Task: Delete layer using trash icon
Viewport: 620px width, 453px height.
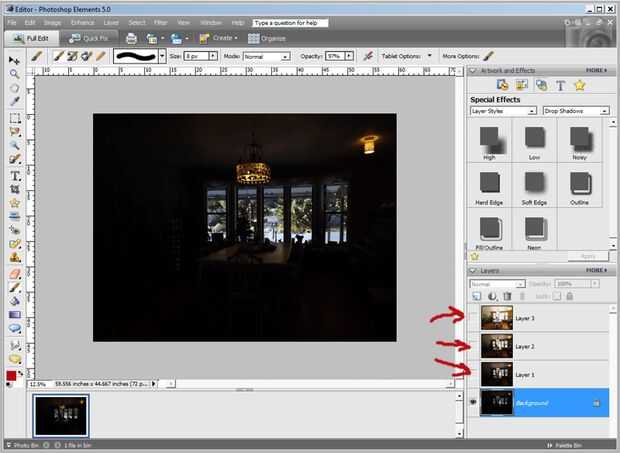Action: 507,296
